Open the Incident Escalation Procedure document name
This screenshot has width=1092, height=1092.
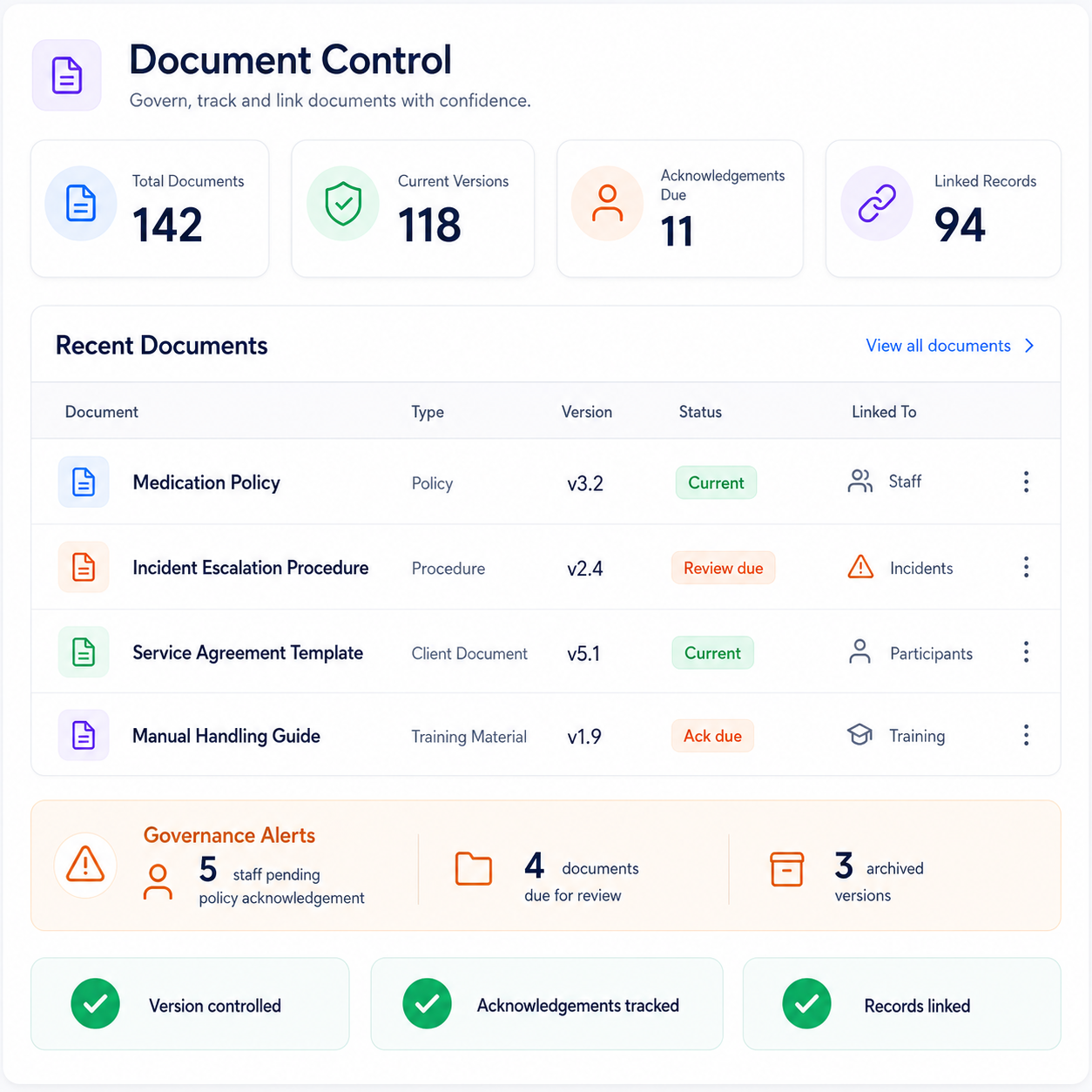coord(251,568)
